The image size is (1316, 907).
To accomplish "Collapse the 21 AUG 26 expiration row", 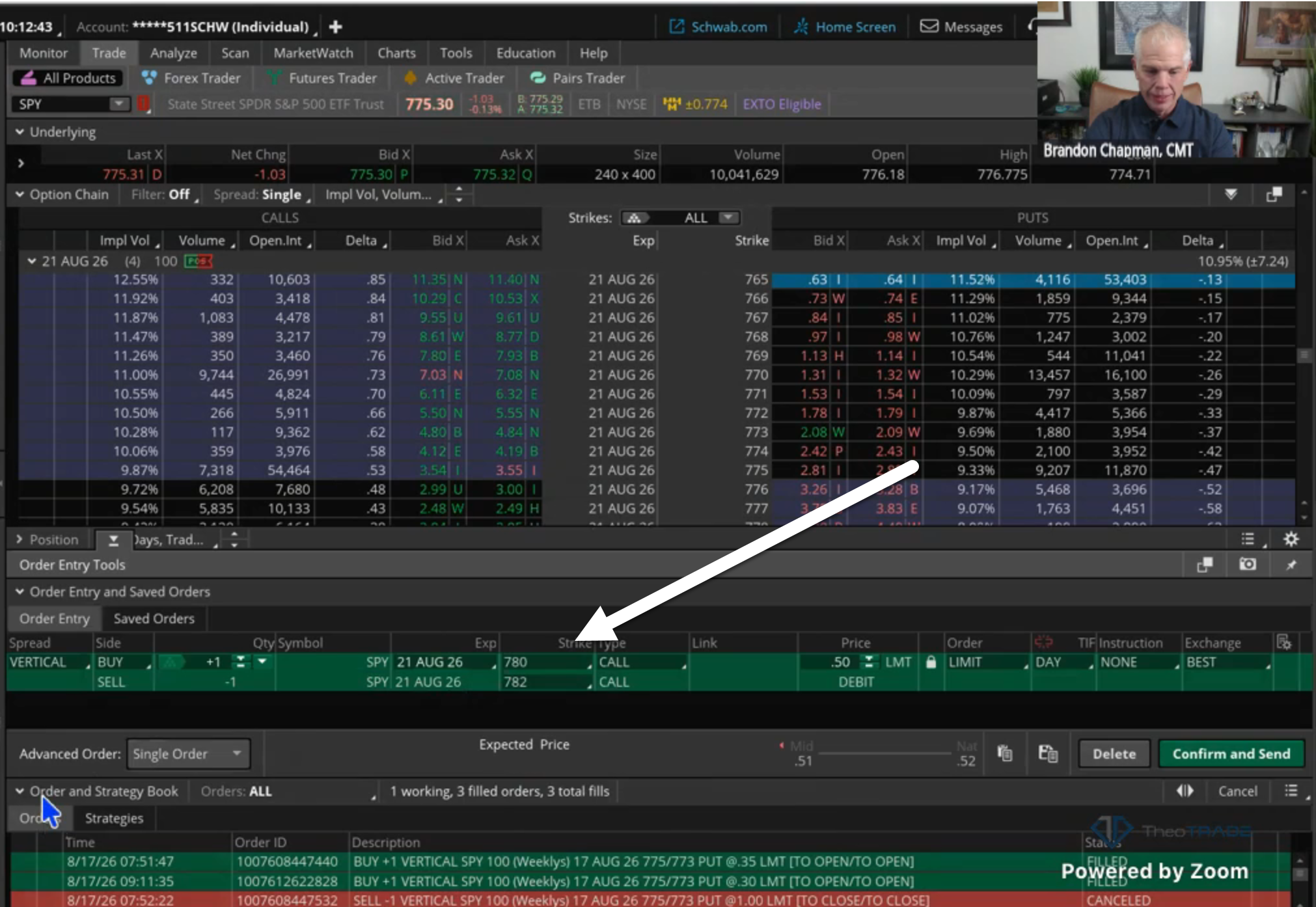I will [31, 261].
